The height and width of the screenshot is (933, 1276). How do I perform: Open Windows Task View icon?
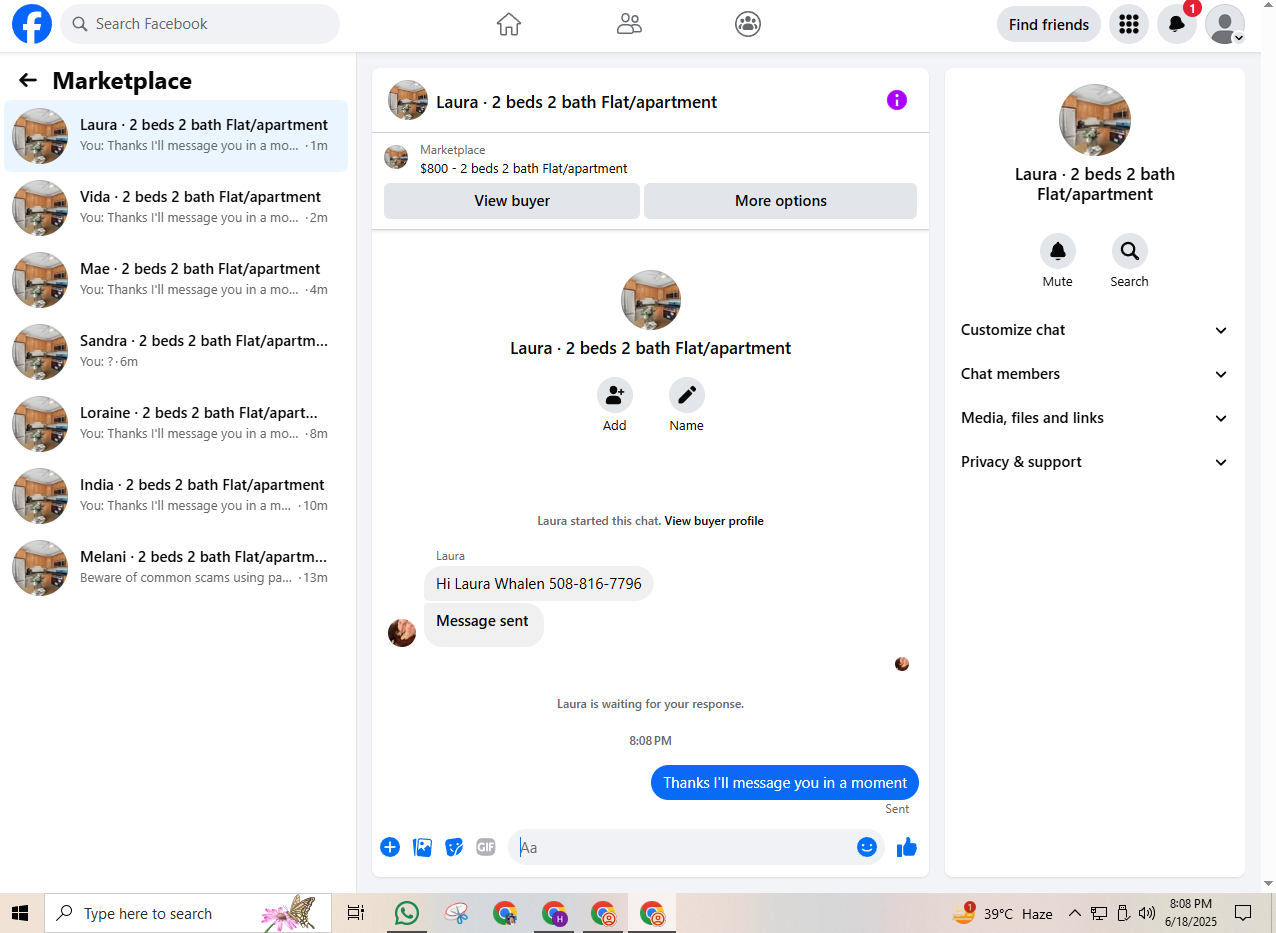click(x=355, y=913)
